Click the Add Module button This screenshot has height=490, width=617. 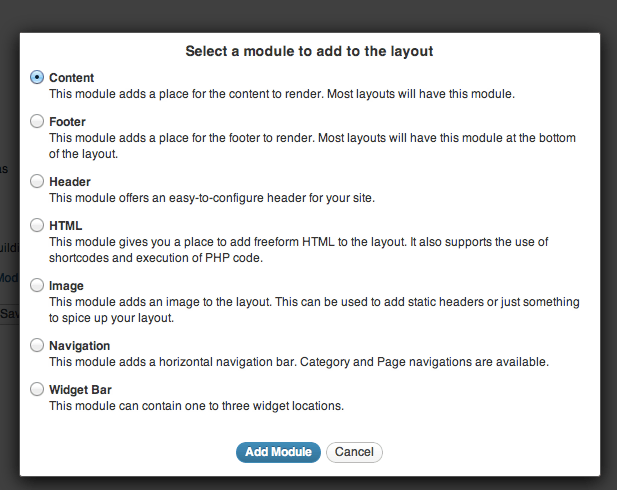point(278,452)
